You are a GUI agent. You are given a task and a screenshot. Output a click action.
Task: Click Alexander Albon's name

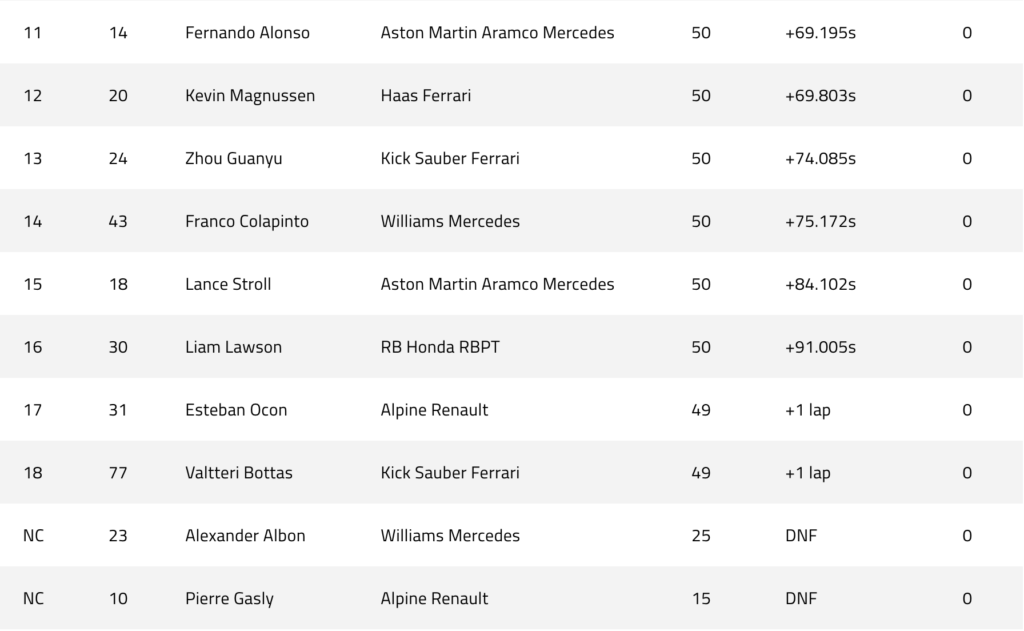point(246,536)
